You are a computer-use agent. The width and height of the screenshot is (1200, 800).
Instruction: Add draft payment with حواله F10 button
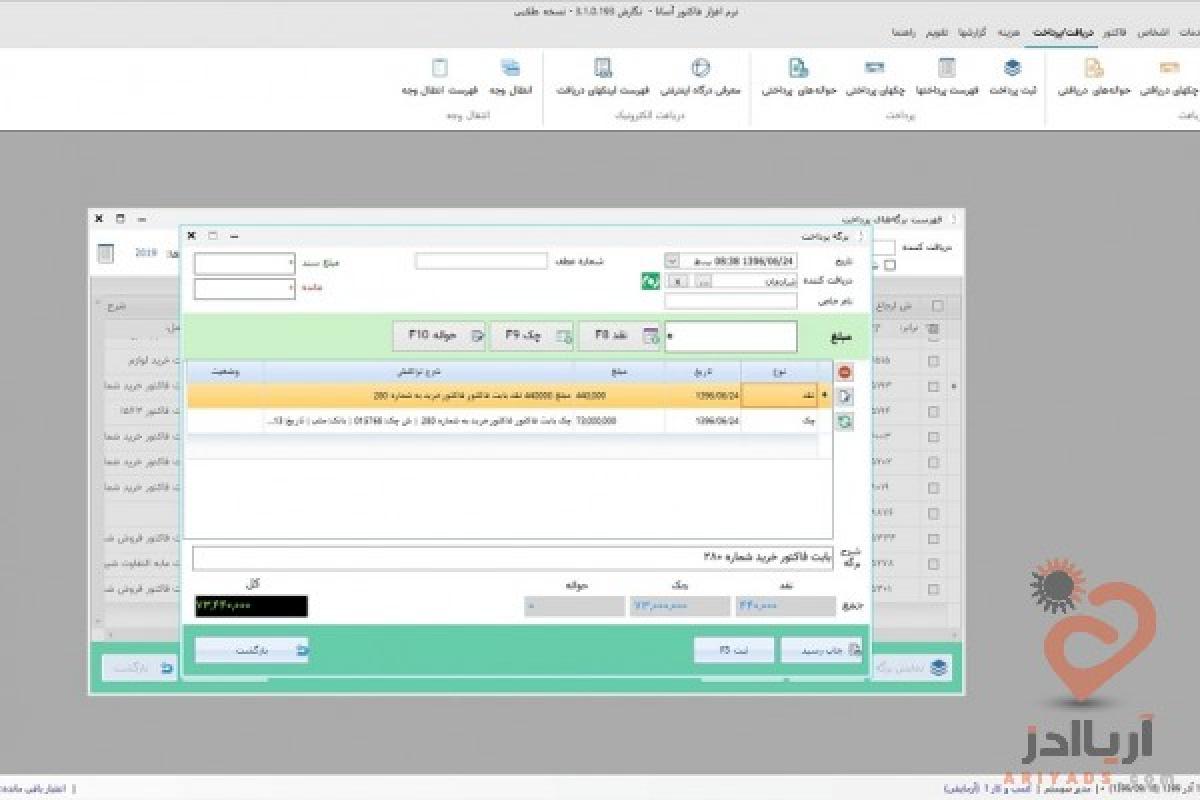tap(440, 337)
